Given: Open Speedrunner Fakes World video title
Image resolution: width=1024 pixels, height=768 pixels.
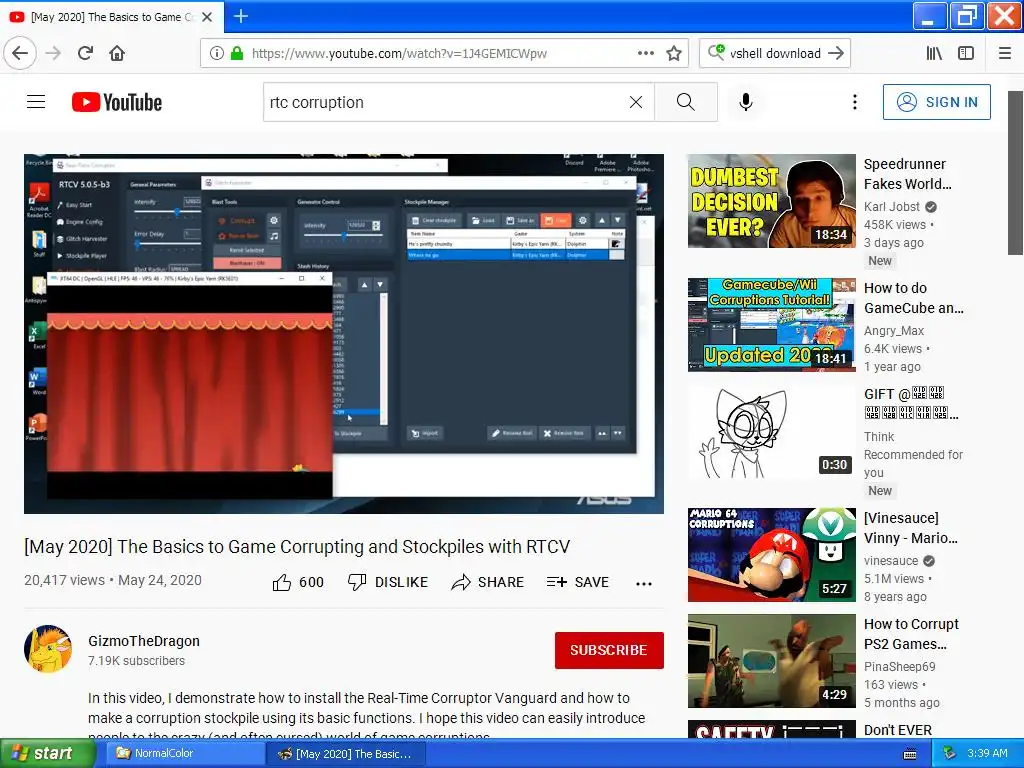Looking at the screenshot, I should 908,174.
